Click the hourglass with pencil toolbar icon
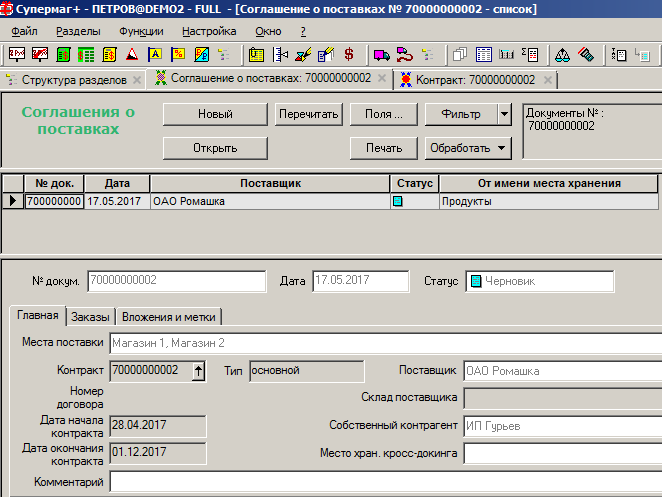 click(303, 55)
